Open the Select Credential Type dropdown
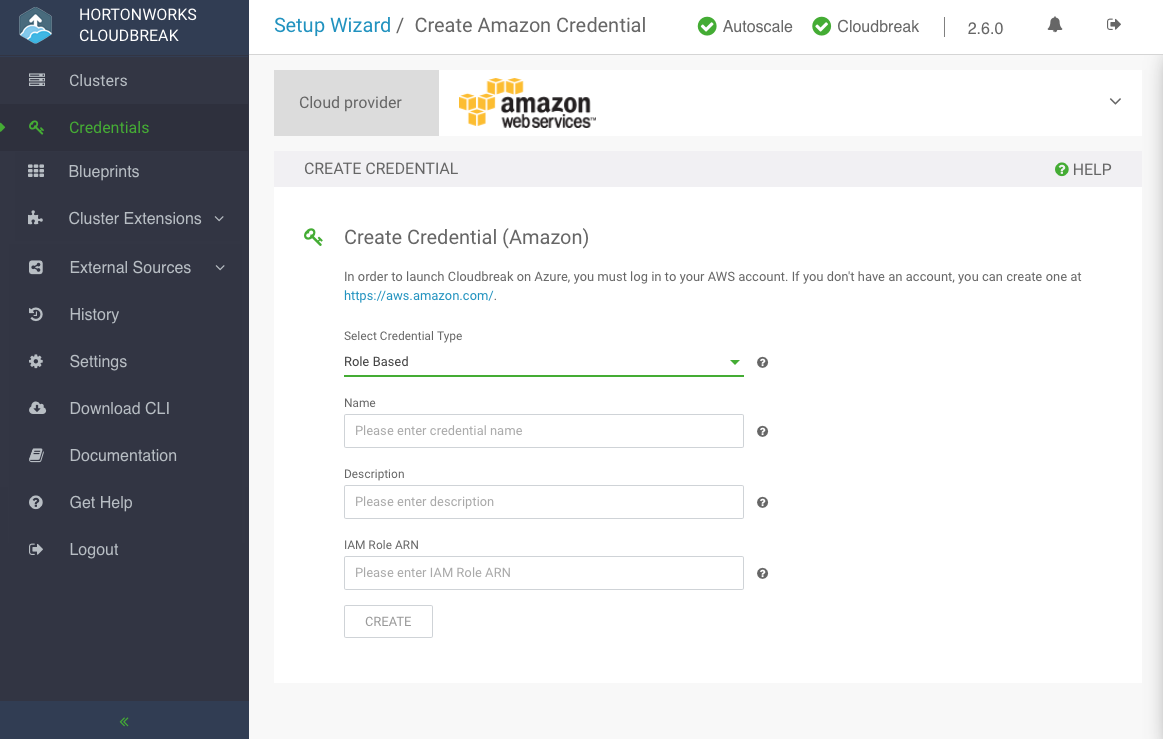Image resolution: width=1163 pixels, height=739 pixels. (543, 362)
